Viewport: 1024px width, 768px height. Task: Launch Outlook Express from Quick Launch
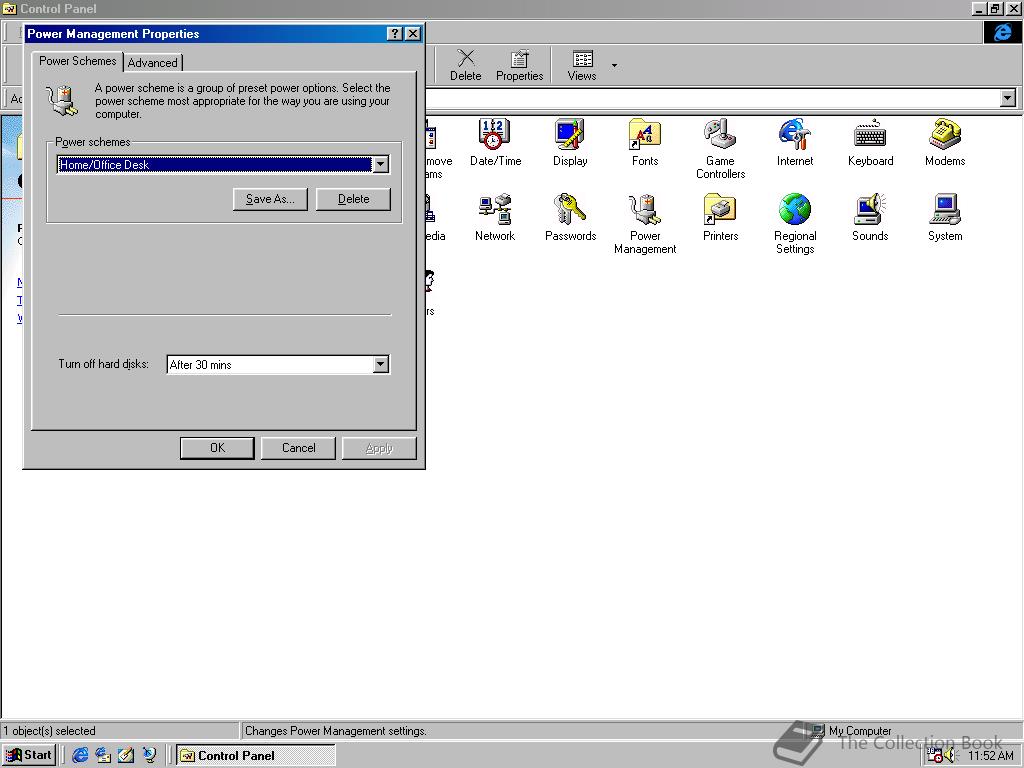[x=103, y=755]
